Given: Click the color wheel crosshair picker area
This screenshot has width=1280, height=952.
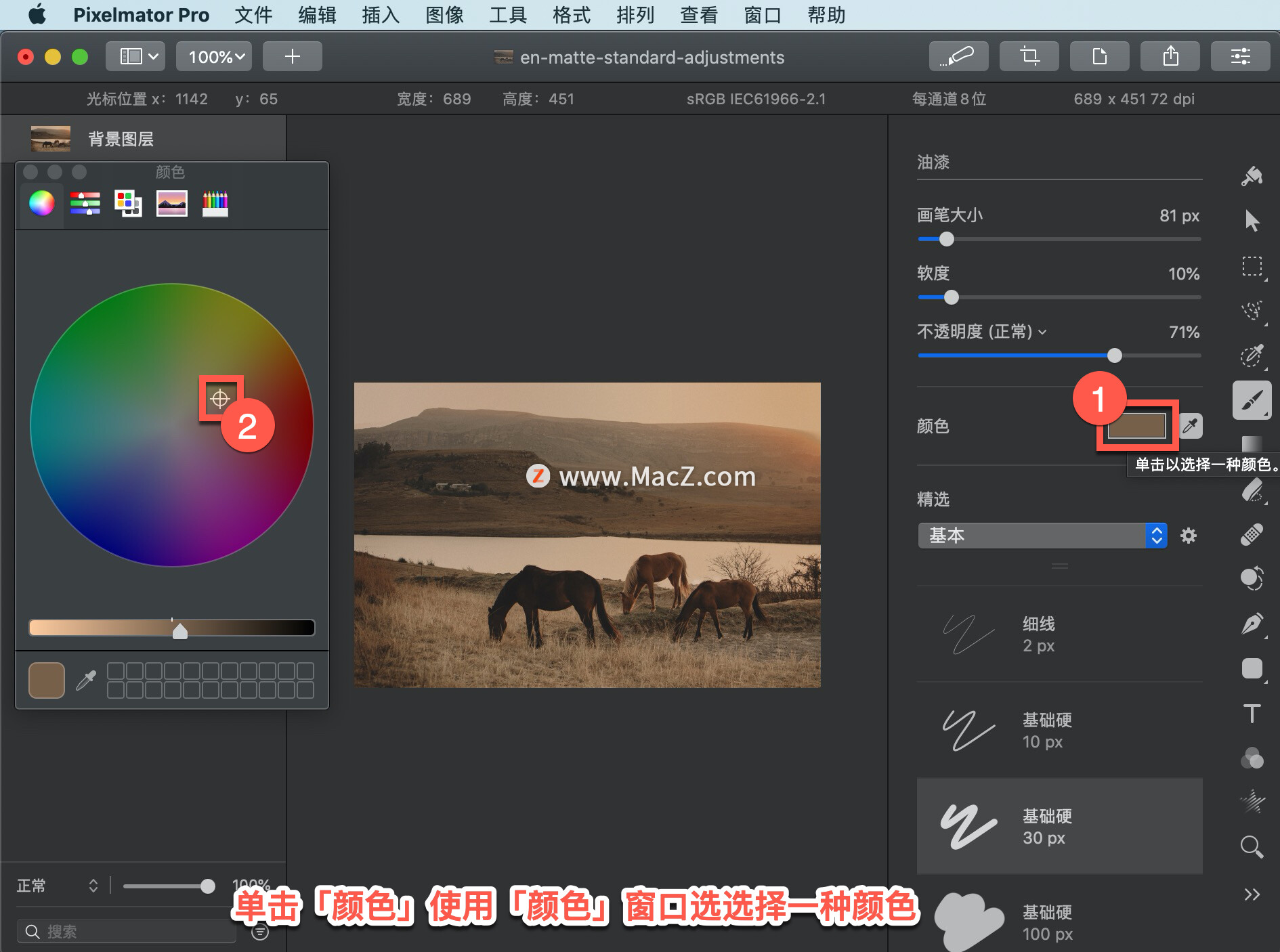Looking at the screenshot, I should (220, 399).
